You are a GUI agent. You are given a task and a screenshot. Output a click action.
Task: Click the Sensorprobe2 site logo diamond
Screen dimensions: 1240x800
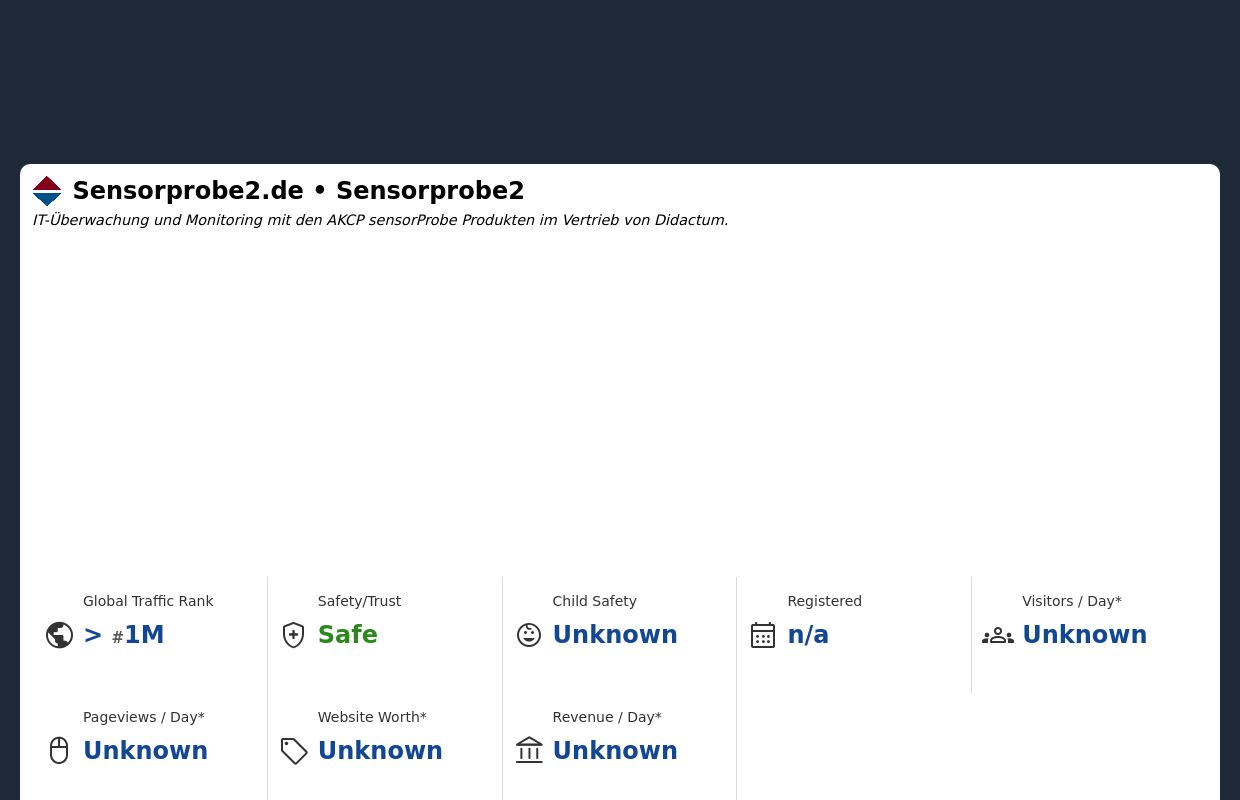47,191
